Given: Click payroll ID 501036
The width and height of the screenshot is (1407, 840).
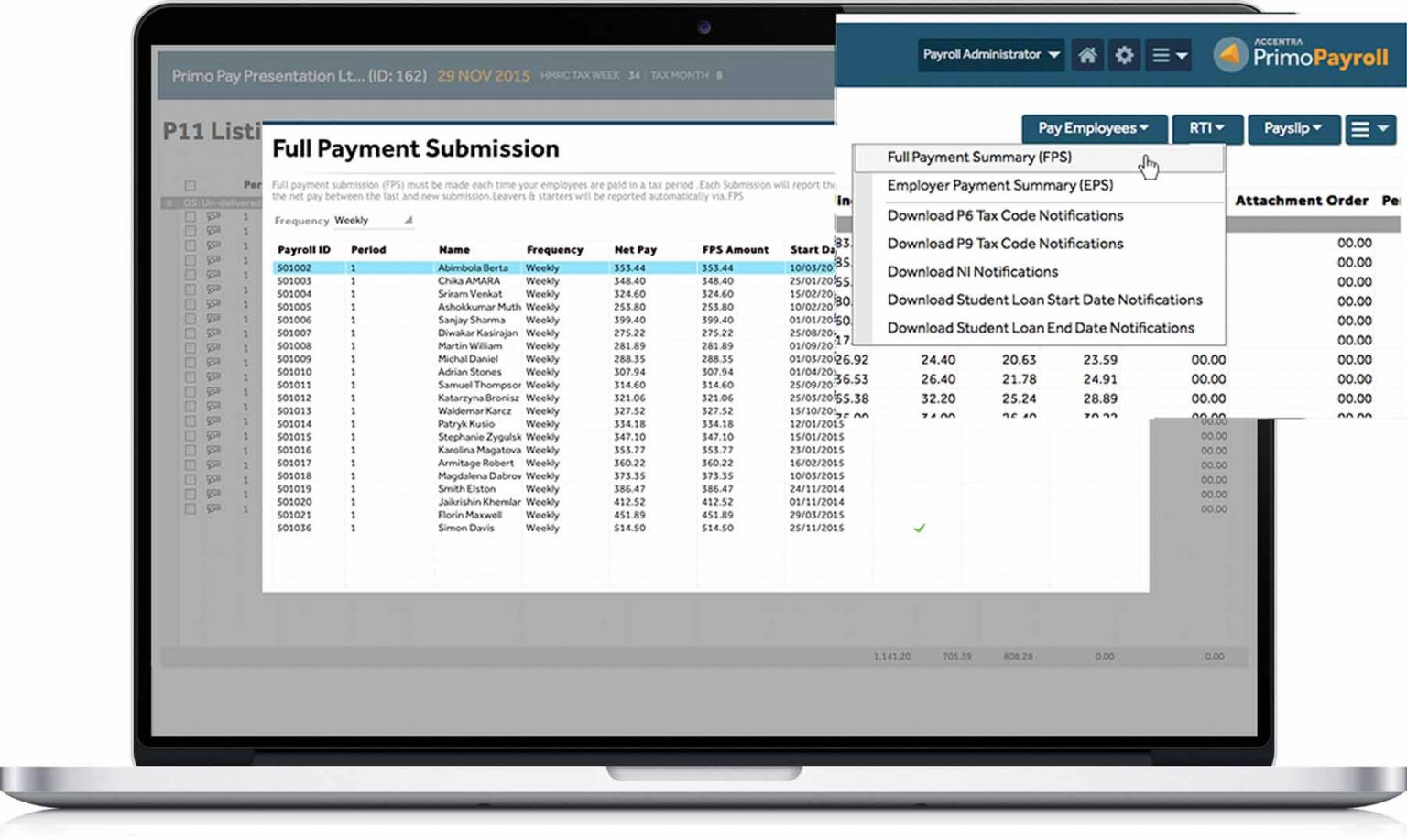Looking at the screenshot, I should [x=294, y=528].
